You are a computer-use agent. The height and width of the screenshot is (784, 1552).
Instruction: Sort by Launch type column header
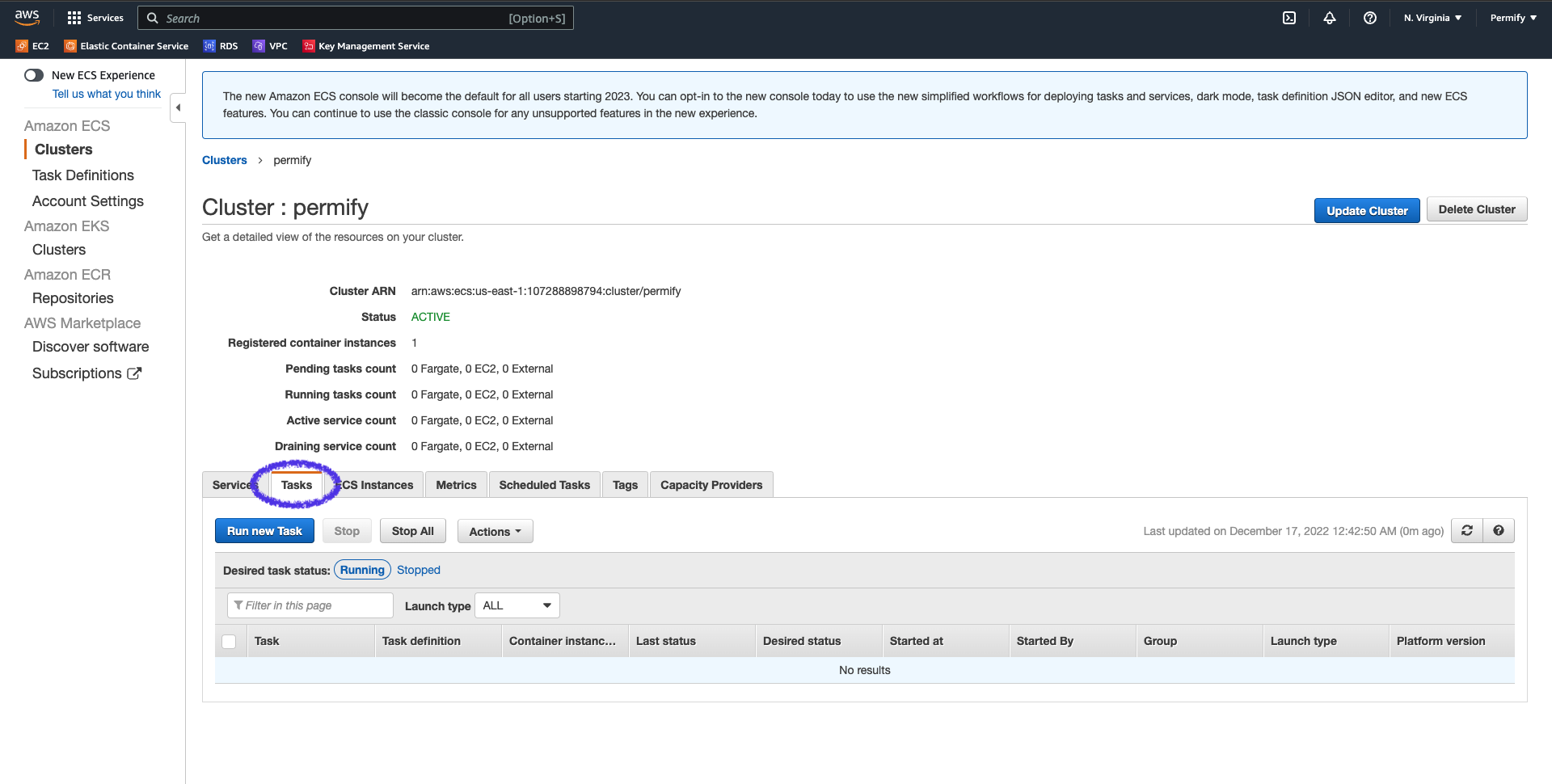tap(1326, 641)
